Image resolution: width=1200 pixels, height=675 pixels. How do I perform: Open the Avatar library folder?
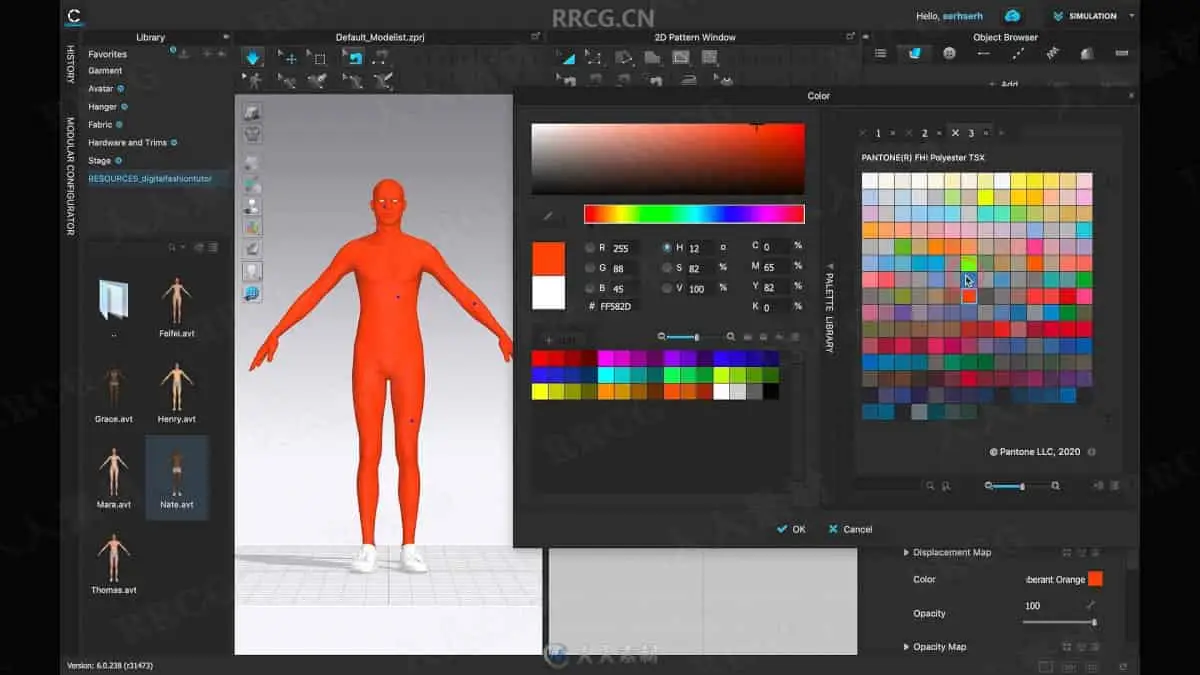click(100, 89)
